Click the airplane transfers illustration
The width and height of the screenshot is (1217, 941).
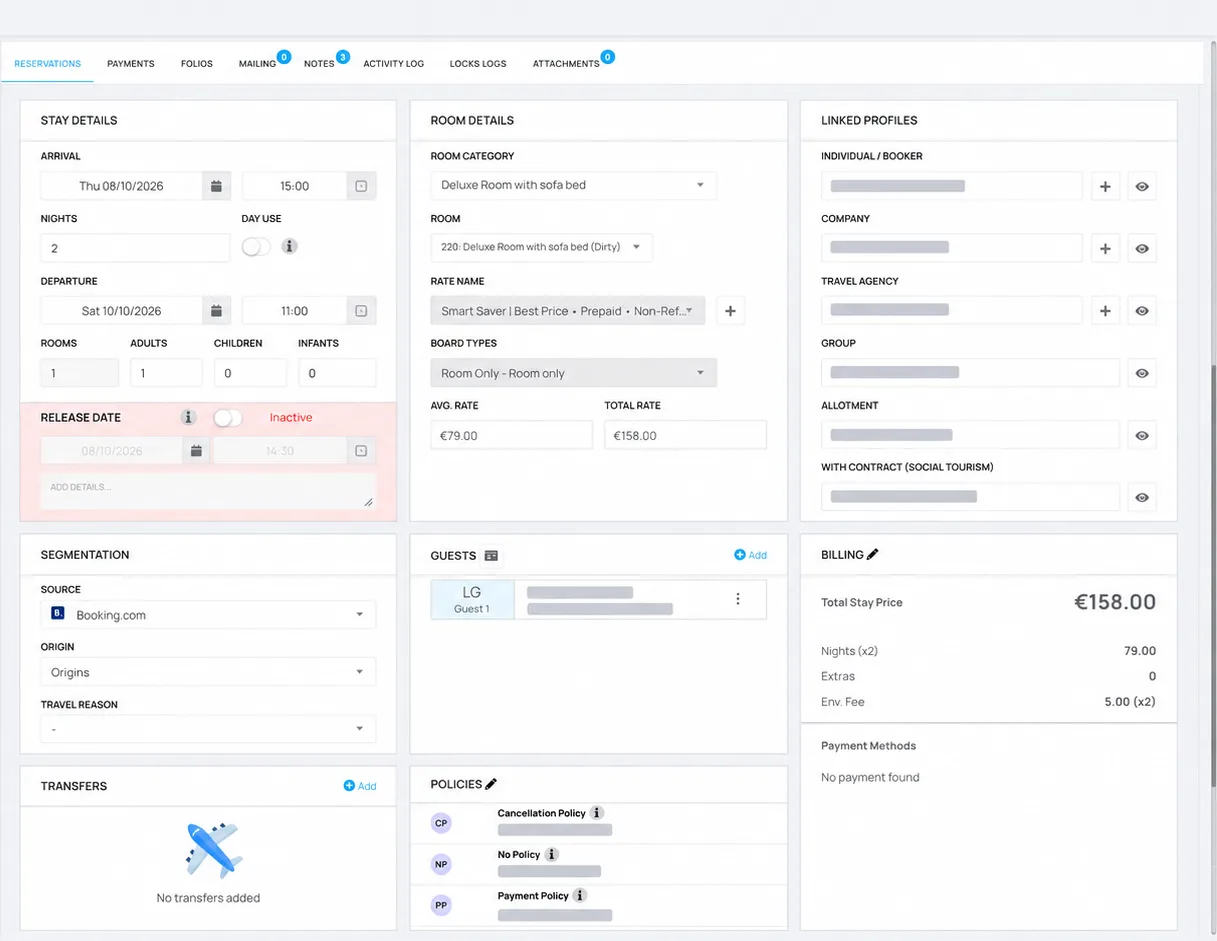tap(213, 849)
